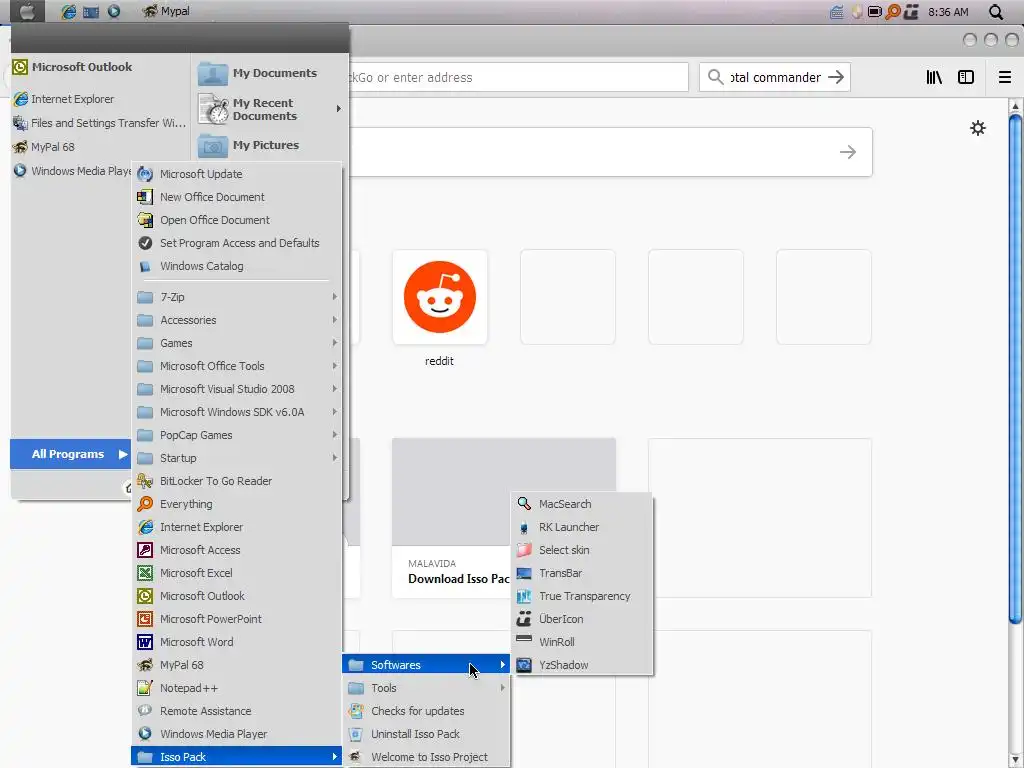
Task: Click the Windows Media Player quick launch icon
Action: coord(114,11)
